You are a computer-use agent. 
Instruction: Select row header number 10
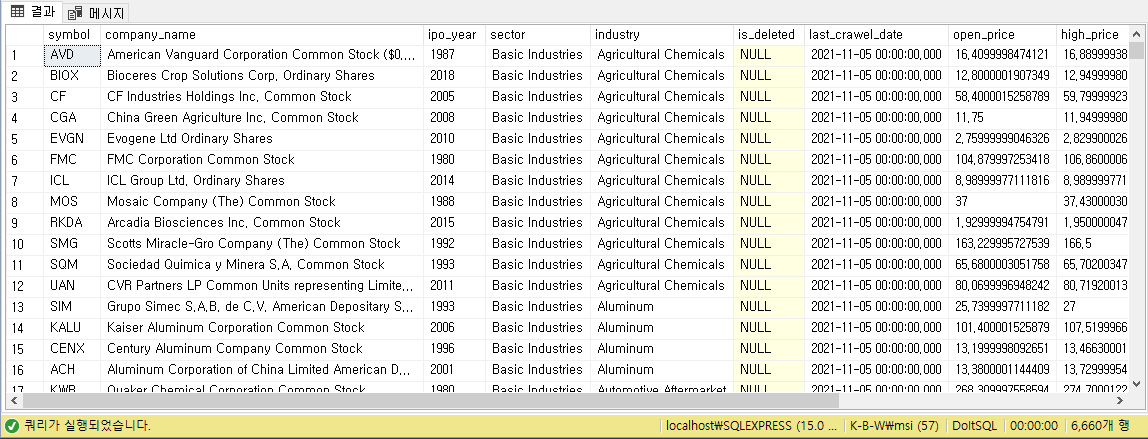(25, 244)
